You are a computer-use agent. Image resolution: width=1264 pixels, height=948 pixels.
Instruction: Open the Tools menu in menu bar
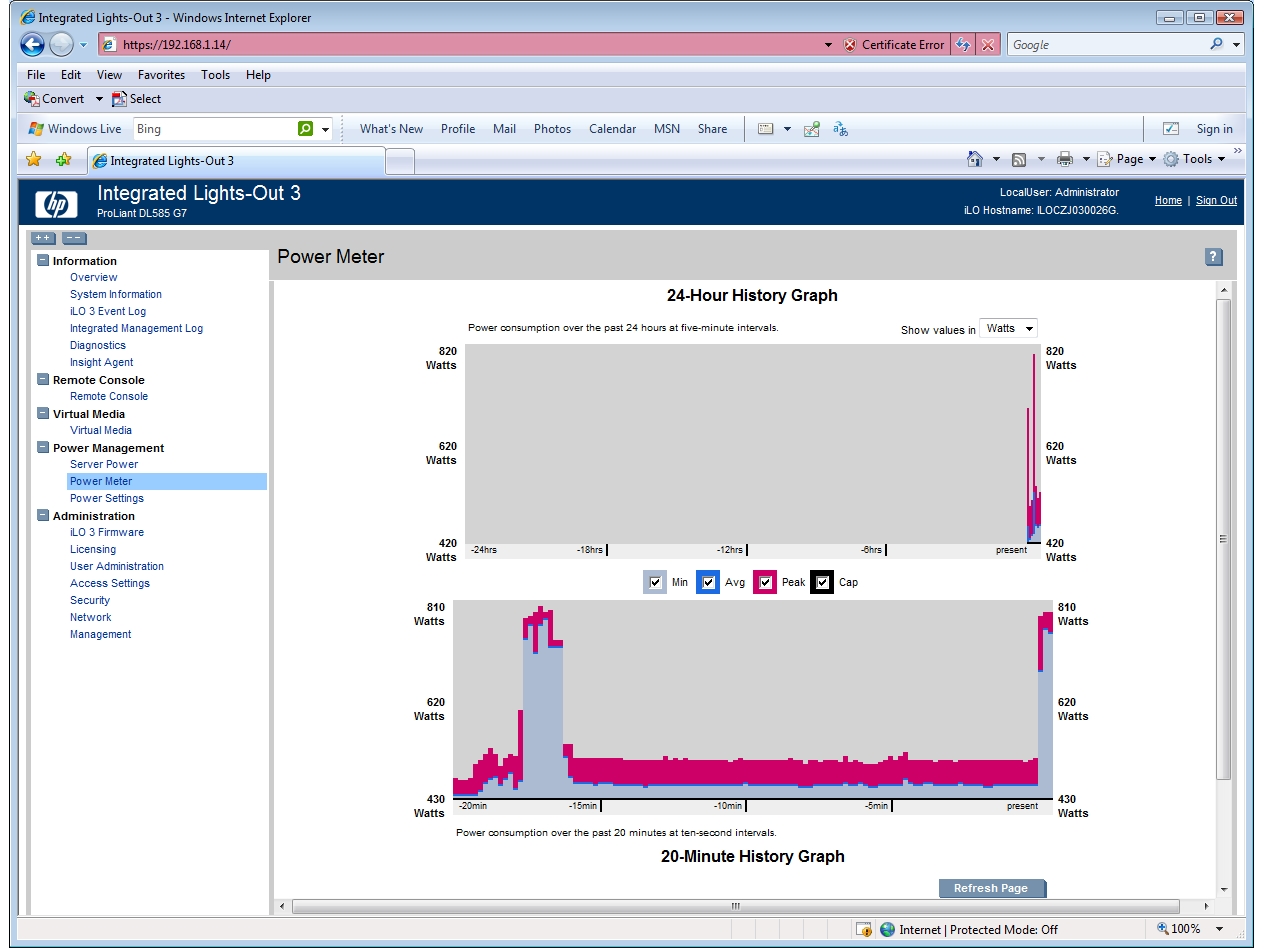[x=215, y=75]
